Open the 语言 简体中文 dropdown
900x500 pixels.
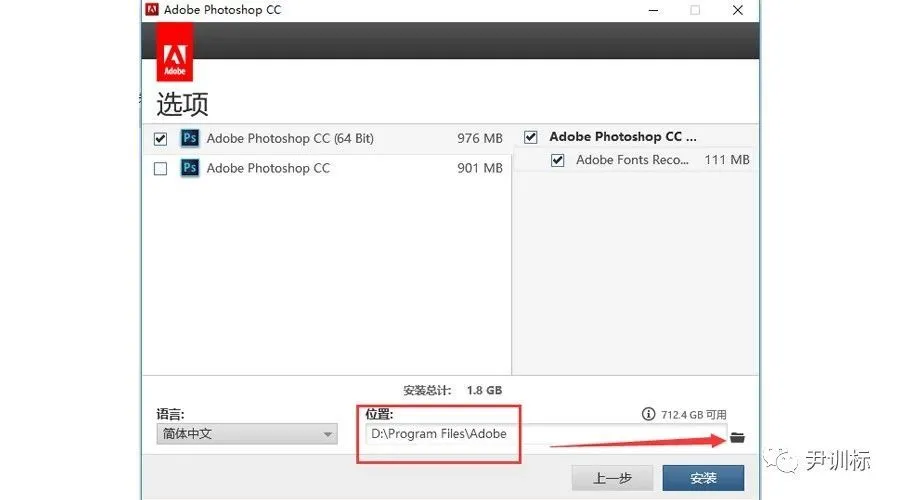point(247,434)
